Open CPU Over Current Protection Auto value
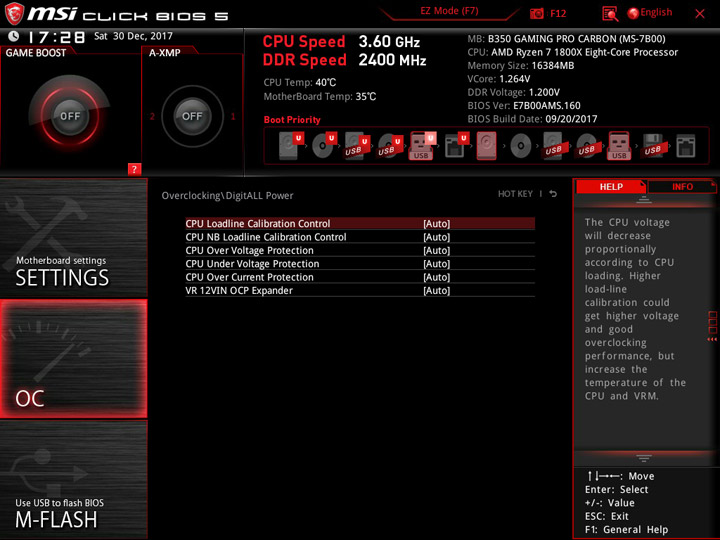Image resolution: width=720 pixels, height=540 pixels. tap(436, 277)
